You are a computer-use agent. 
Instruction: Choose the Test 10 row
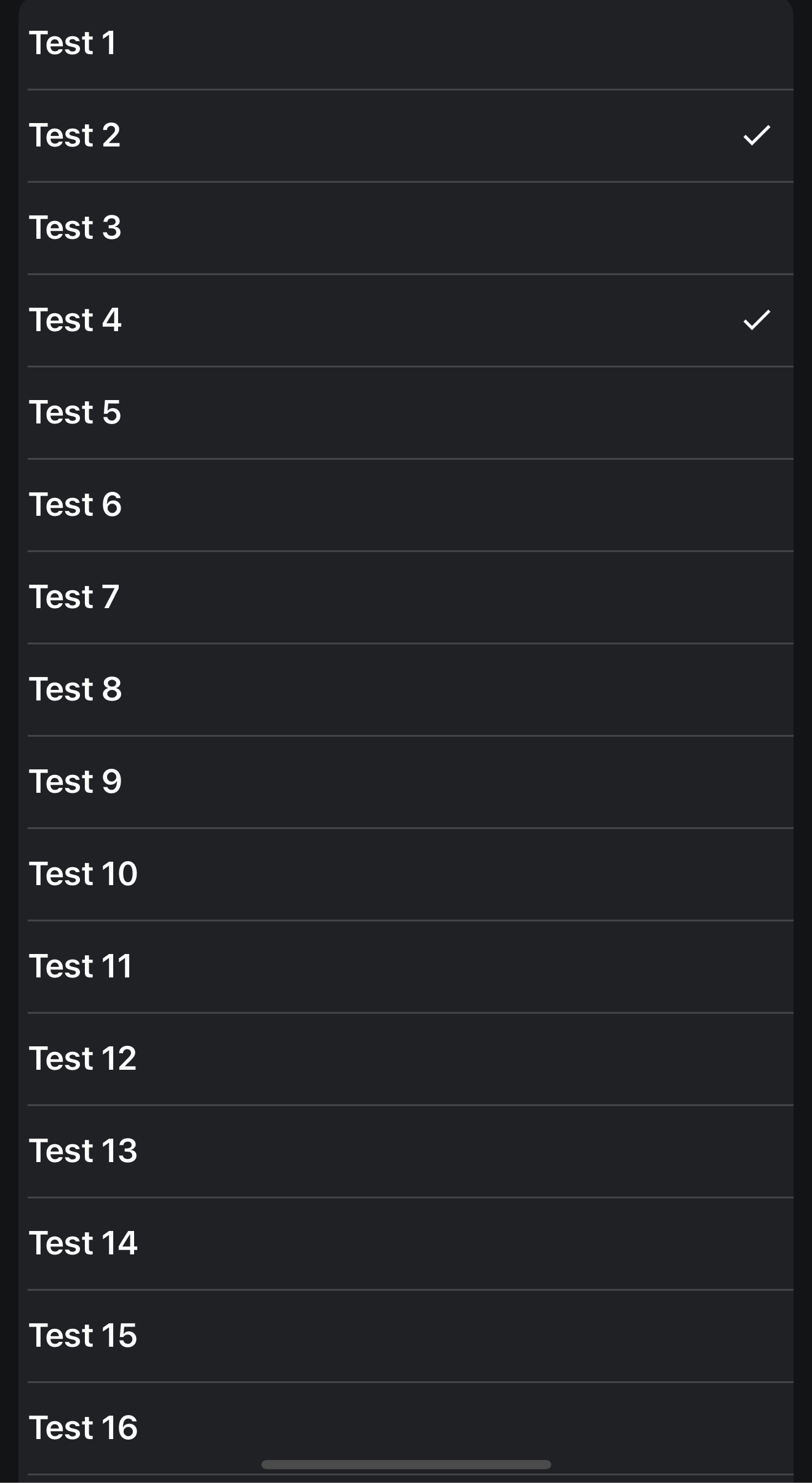406,874
